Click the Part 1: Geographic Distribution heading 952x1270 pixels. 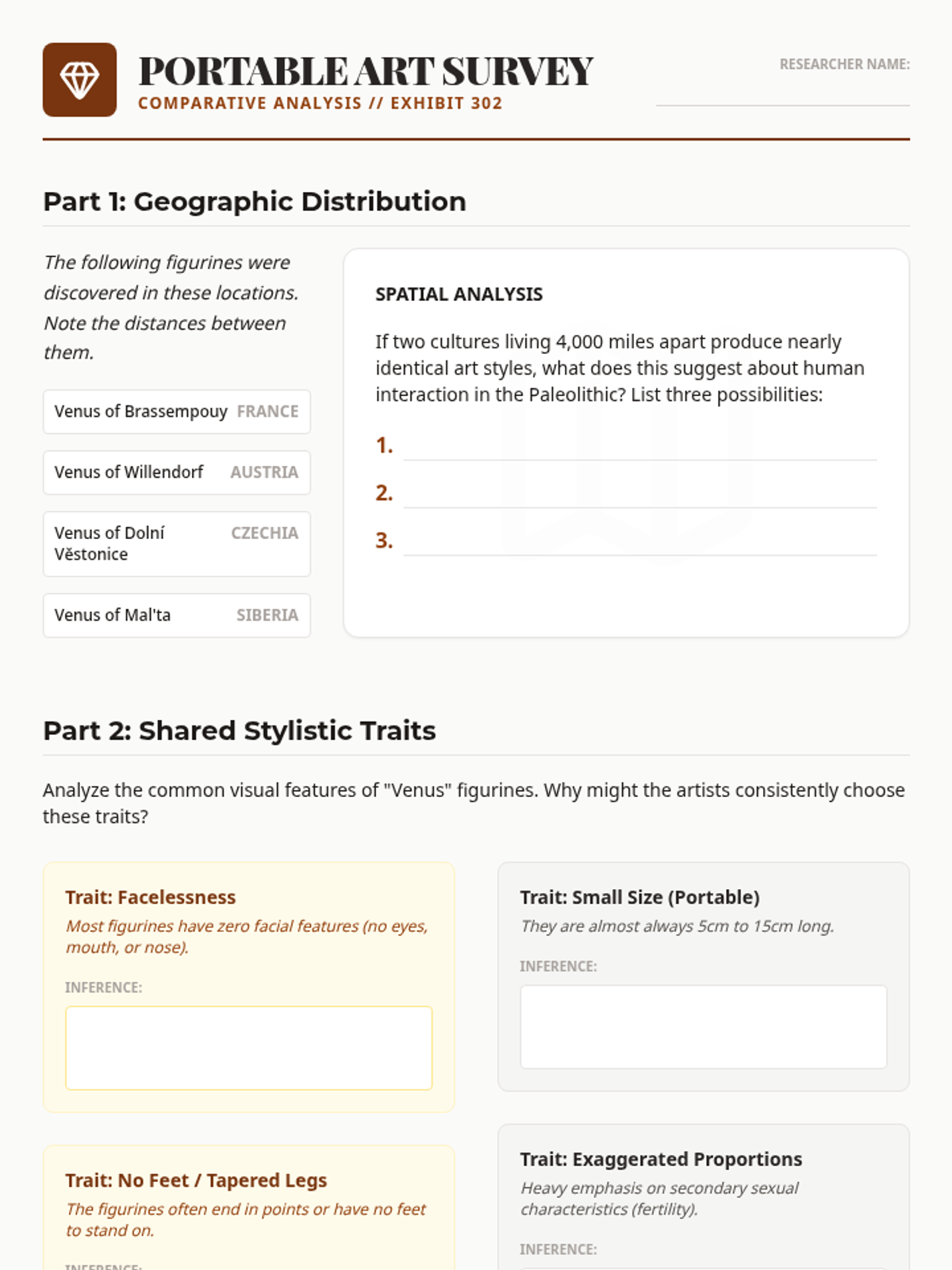(255, 202)
